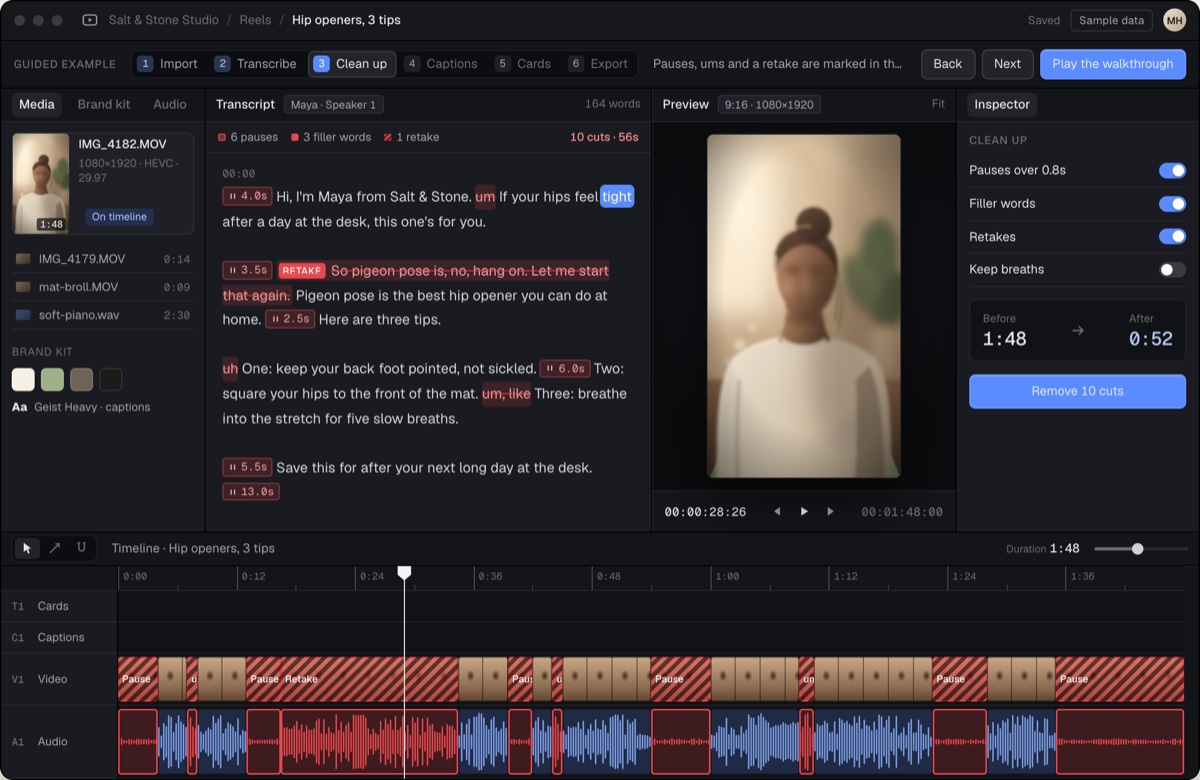Click 'Remove 10 cuts' button
1200x780 pixels.
(x=1077, y=391)
